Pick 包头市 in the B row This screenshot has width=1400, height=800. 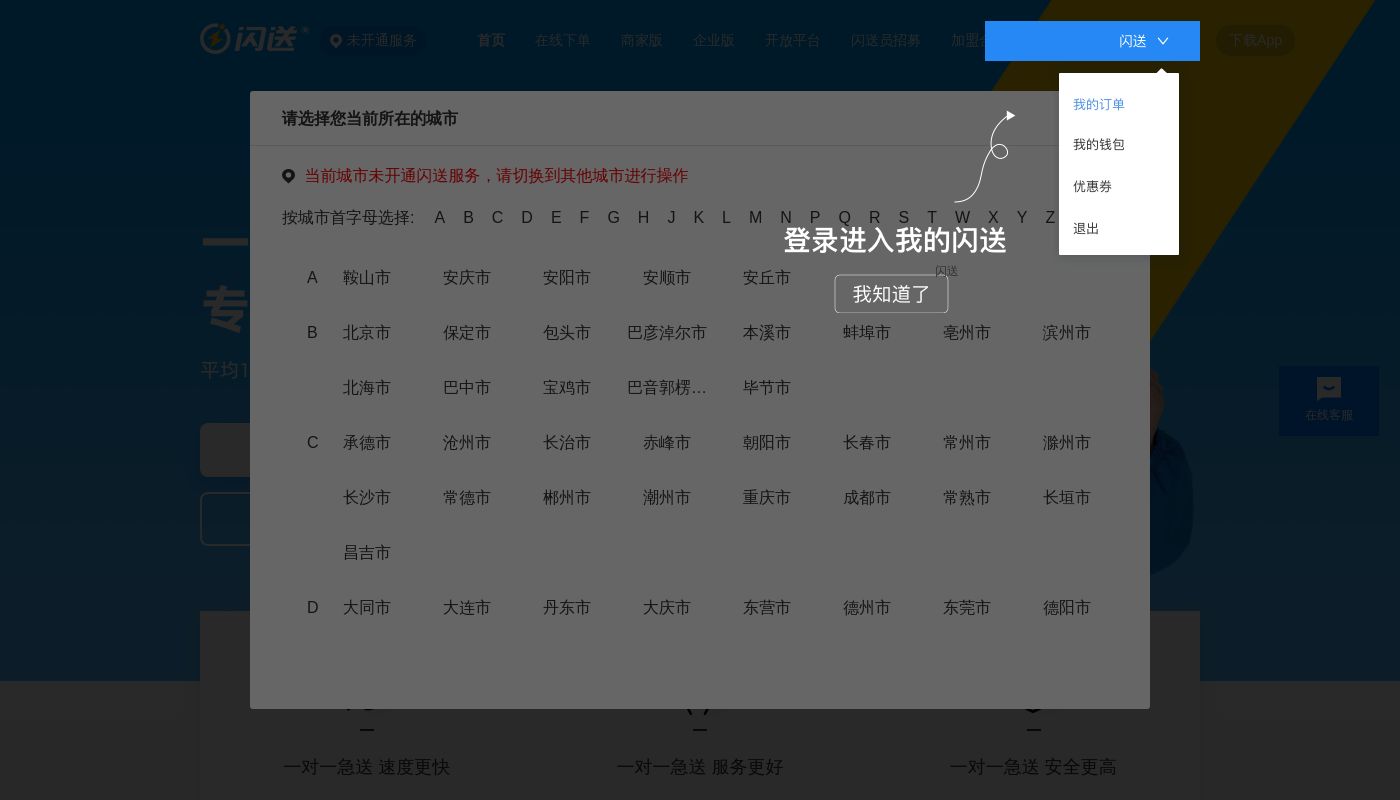(x=567, y=333)
